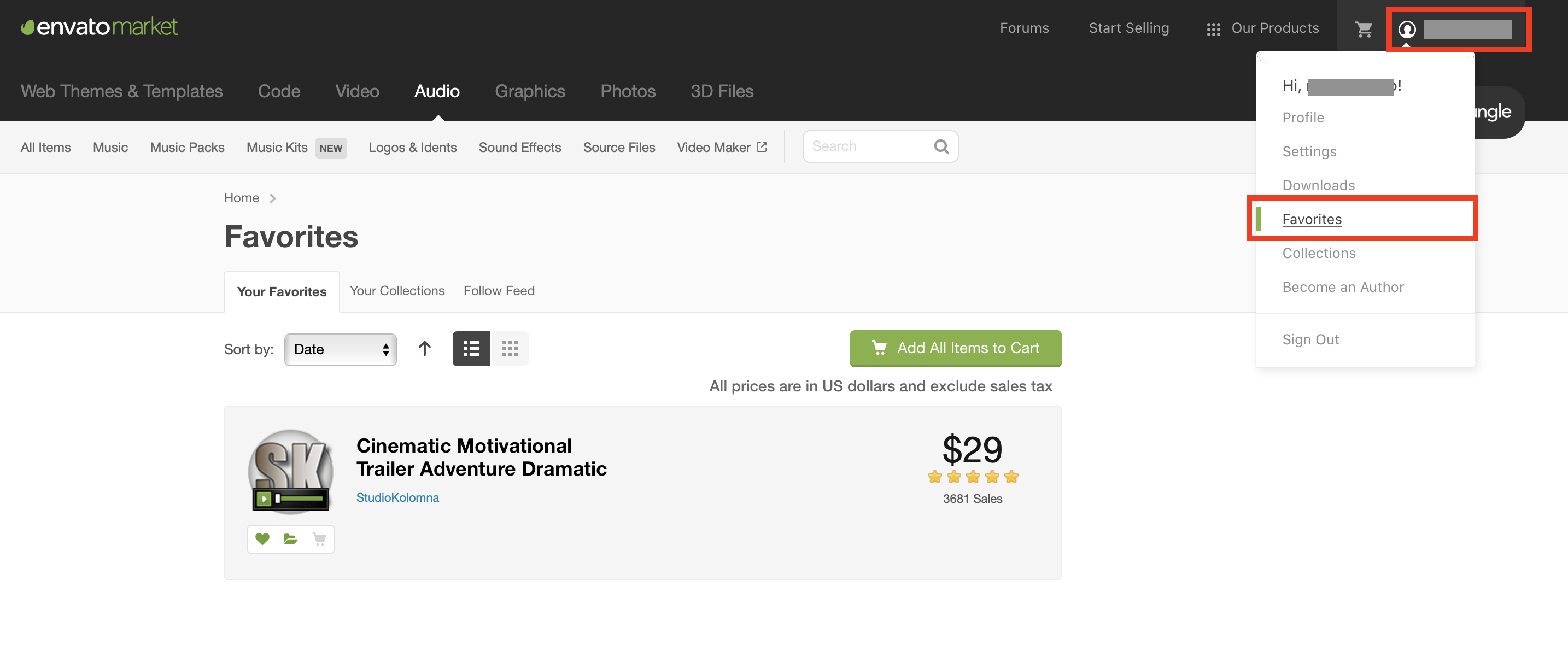This screenshot has width=1568, height=645.
Task: Open the Sort by Date dropdown
Action: [340, 349]
